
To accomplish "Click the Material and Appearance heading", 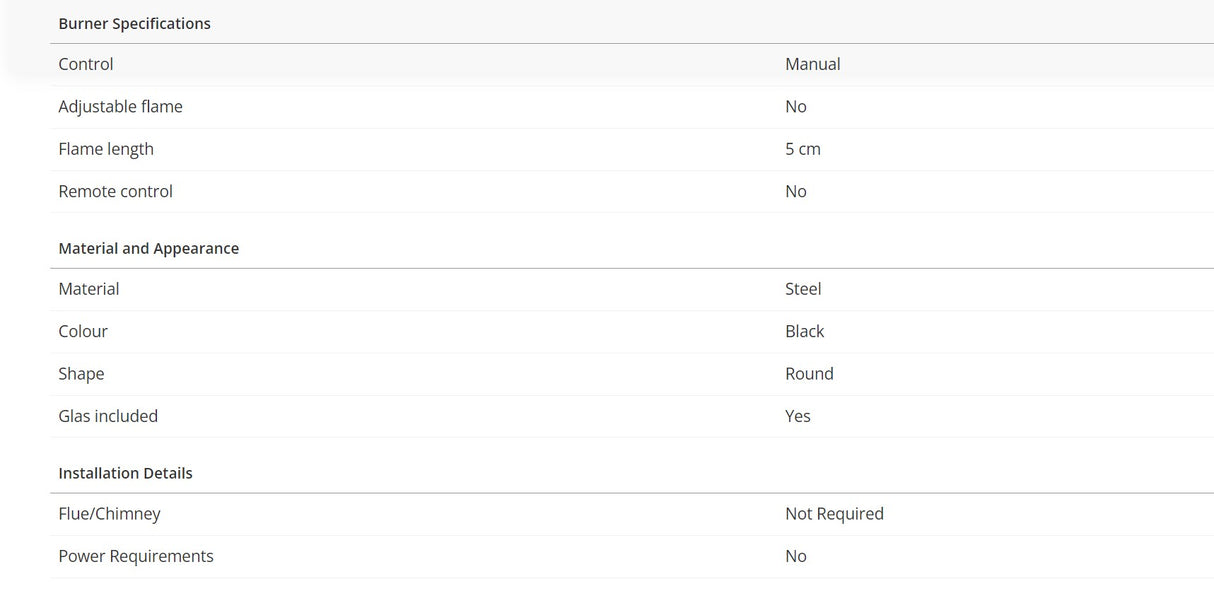I will 148,249.
